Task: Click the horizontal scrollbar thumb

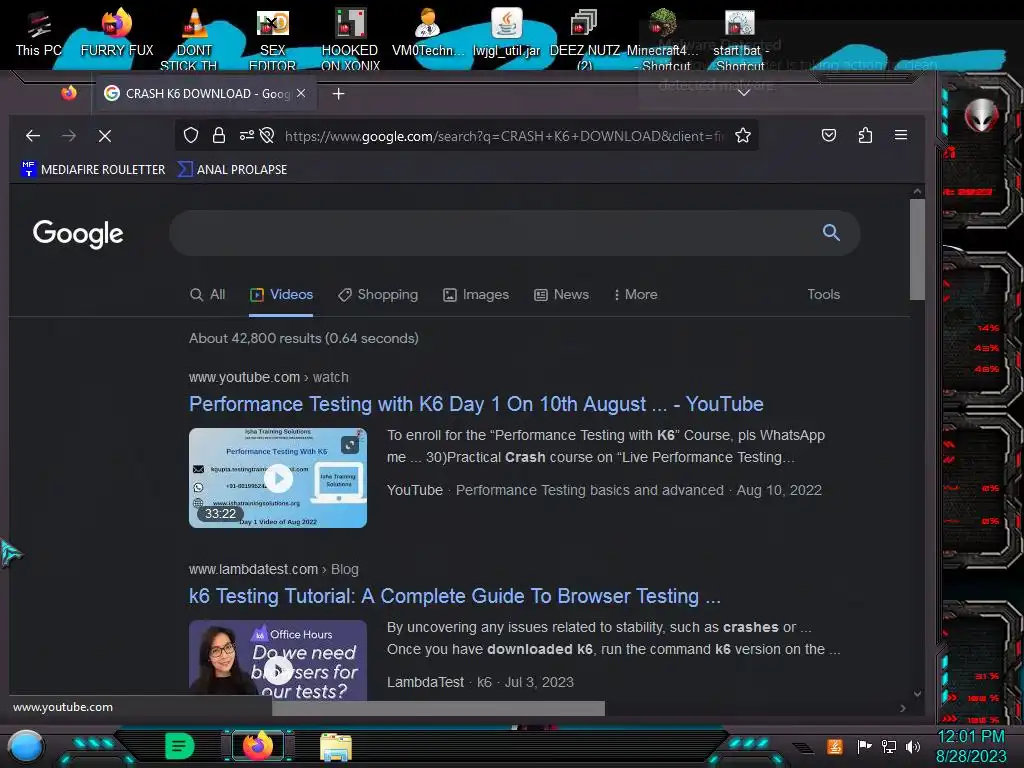Action: point(438,709)
